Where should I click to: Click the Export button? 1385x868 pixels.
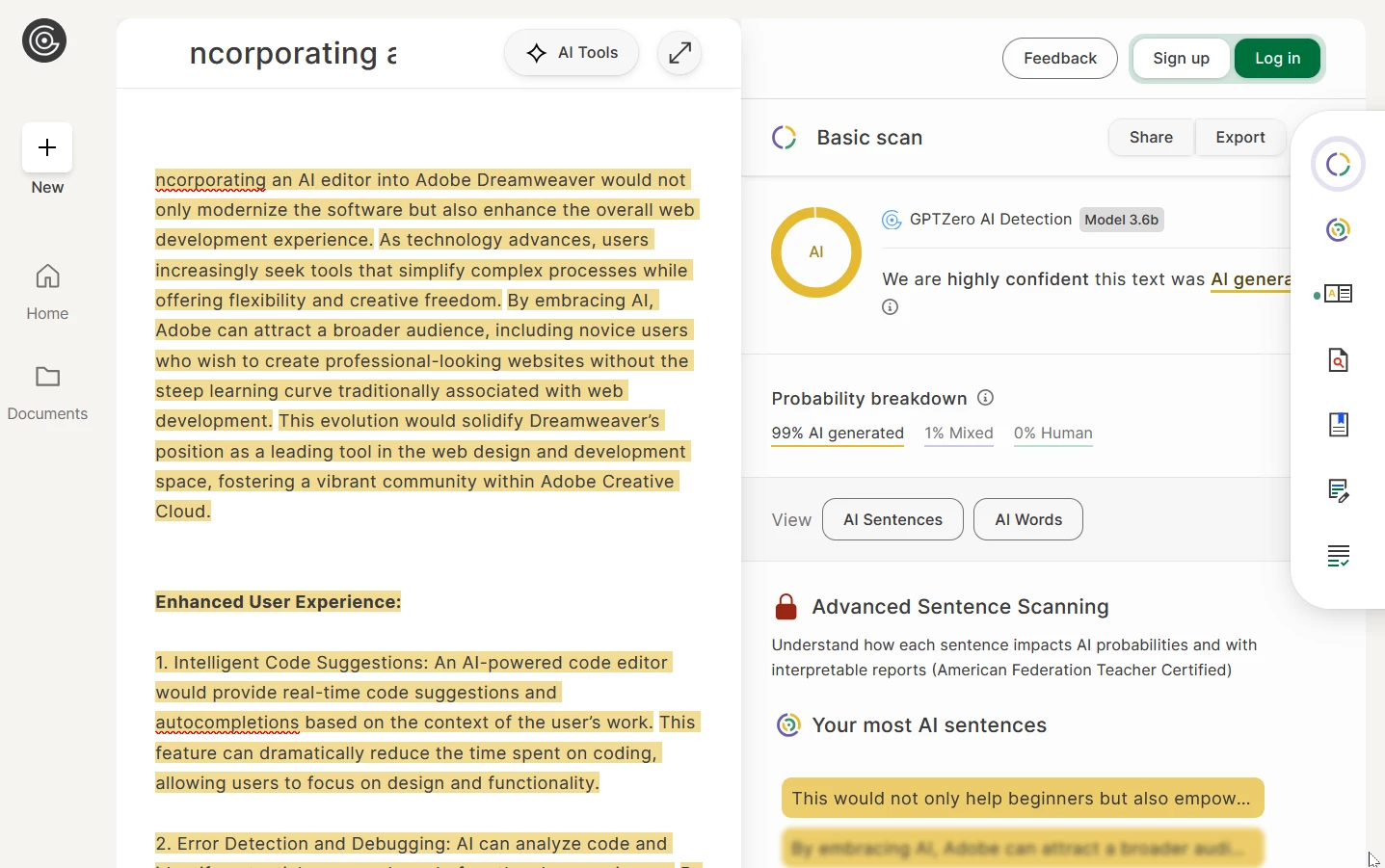(1240, 137)
